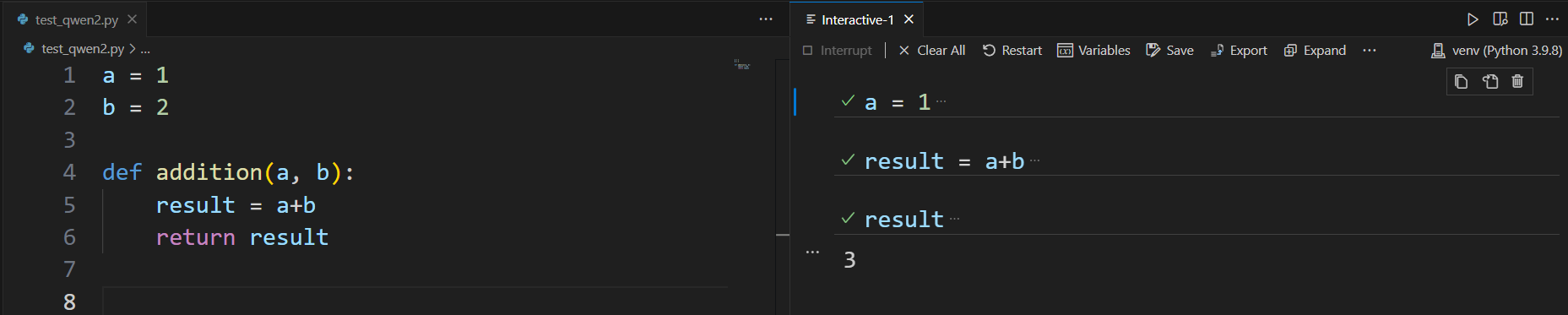The image size is (1568, 315).
Task: Click the 'b = 2' code line
Action: 136,107
